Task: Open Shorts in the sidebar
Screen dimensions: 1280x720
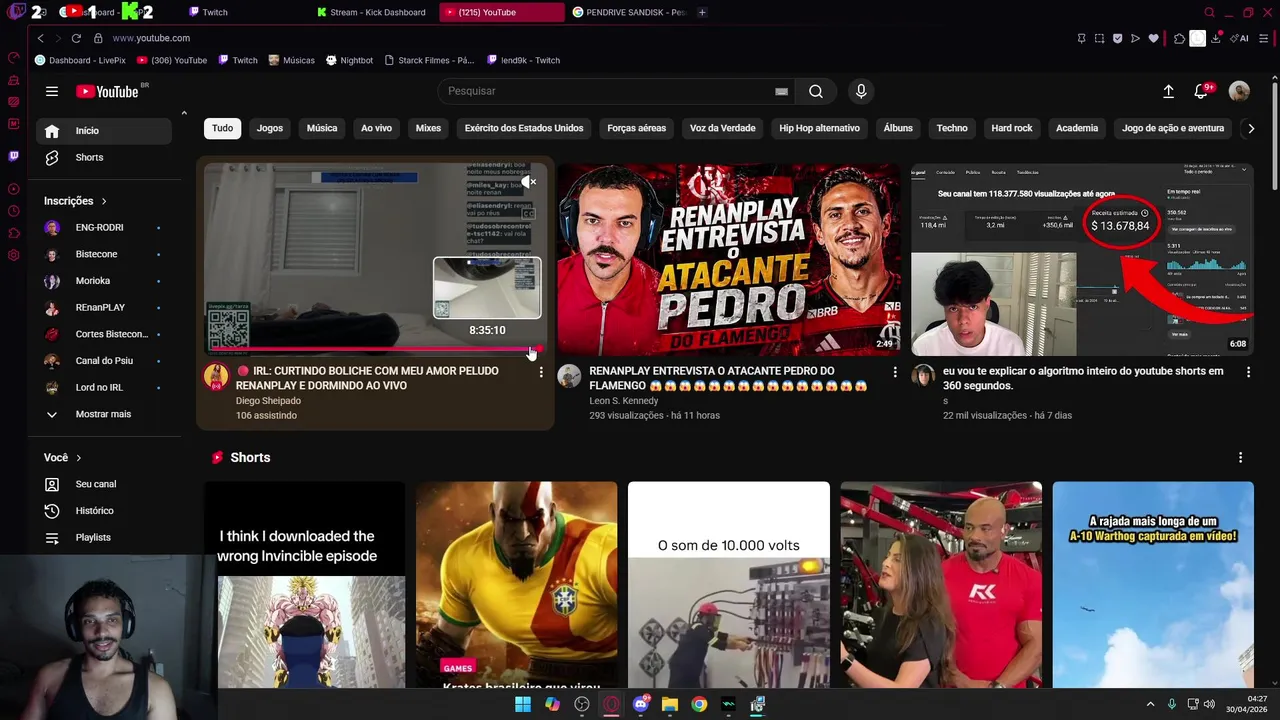Action: (x=104, y=157)
